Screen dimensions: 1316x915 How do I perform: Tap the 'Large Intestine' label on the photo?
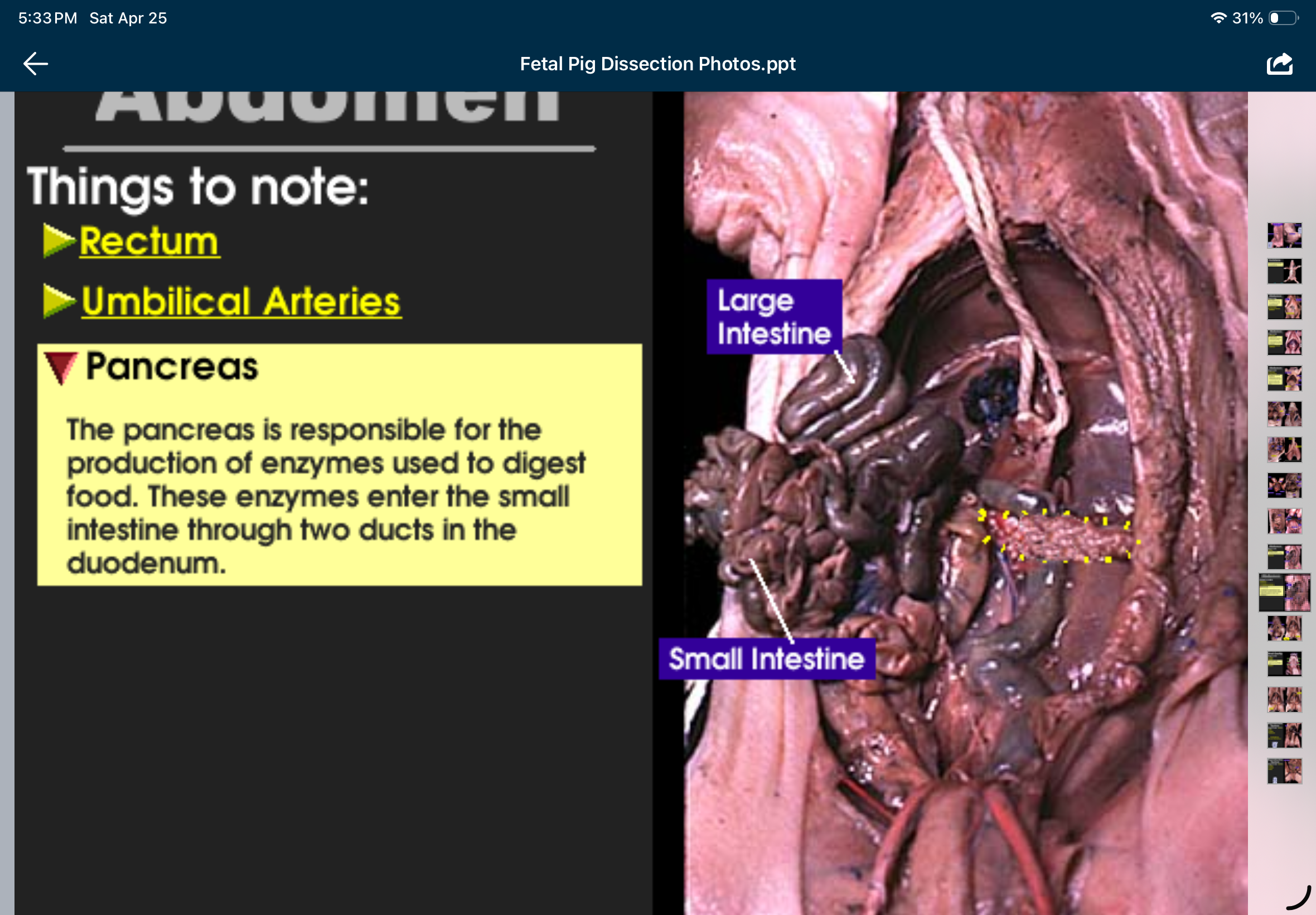[773, 316]
